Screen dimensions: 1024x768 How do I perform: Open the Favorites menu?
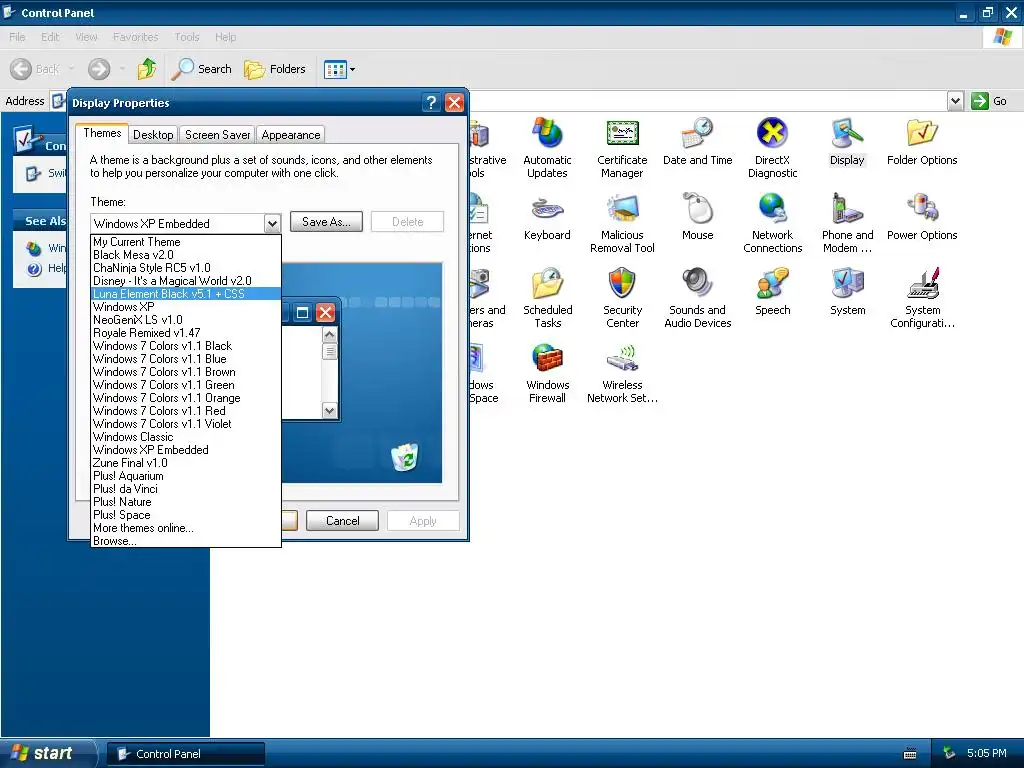[x=135, y=37]
